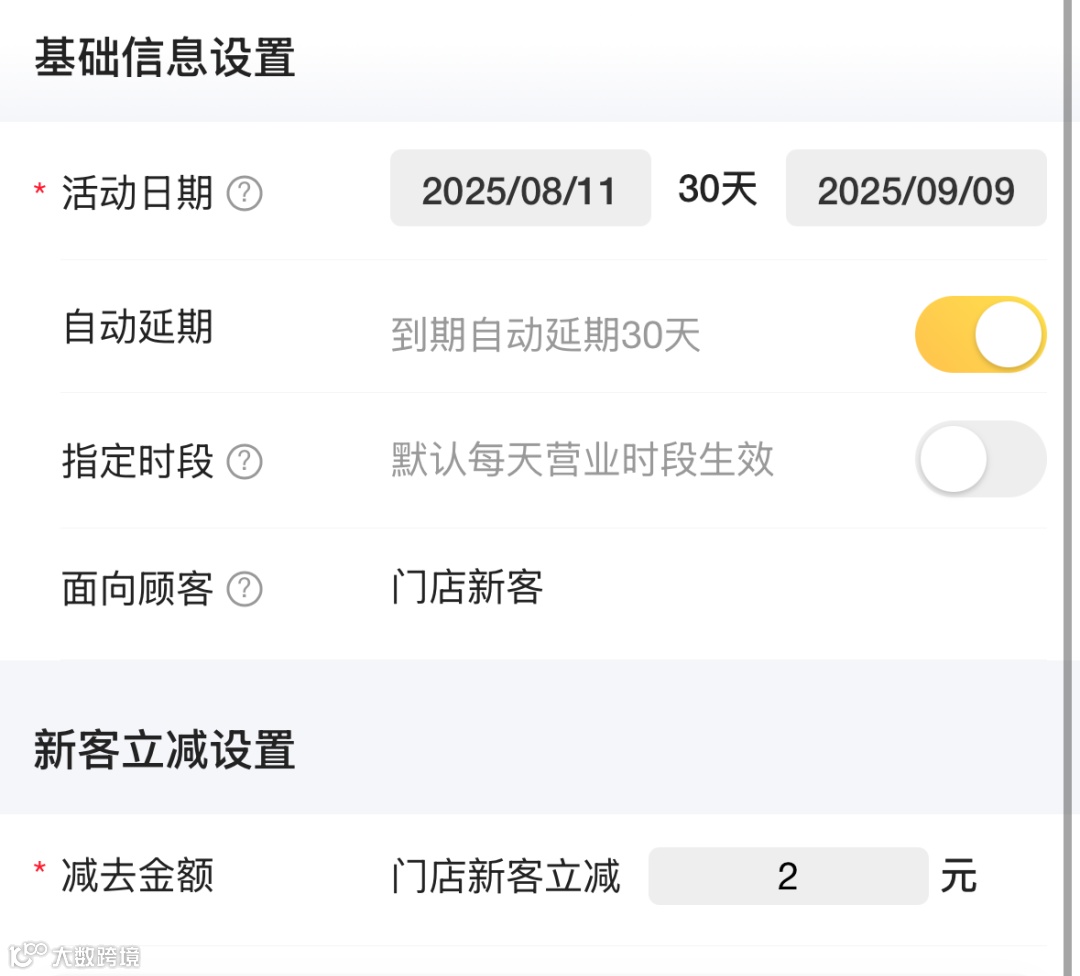Click the 自动延期 row label

click(137, 327)
